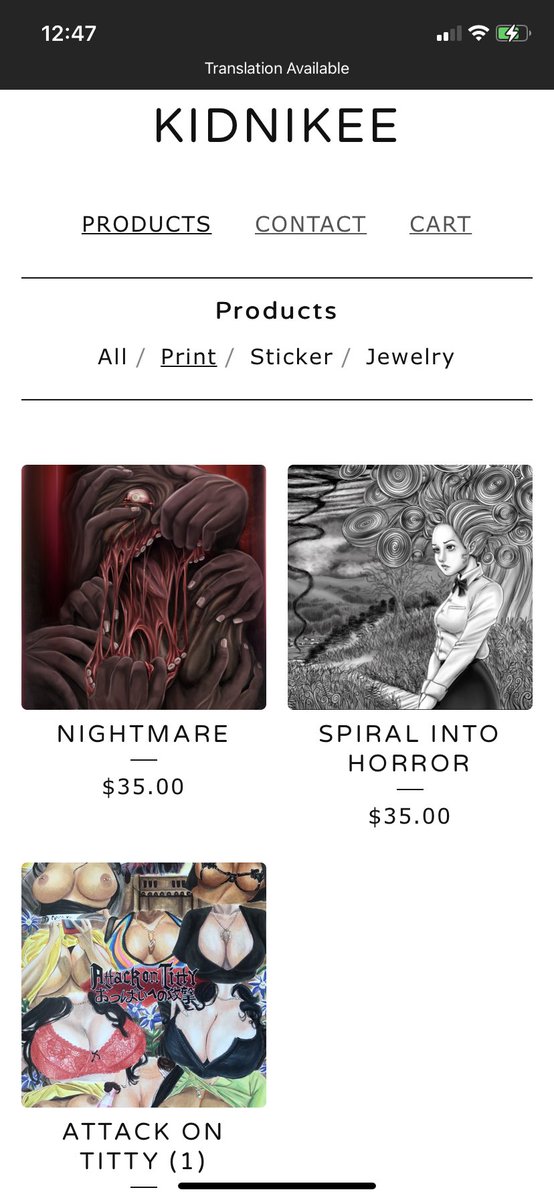The image size is (554, 1200).
Task: Filter products by Print
Action: pos(188,357)
